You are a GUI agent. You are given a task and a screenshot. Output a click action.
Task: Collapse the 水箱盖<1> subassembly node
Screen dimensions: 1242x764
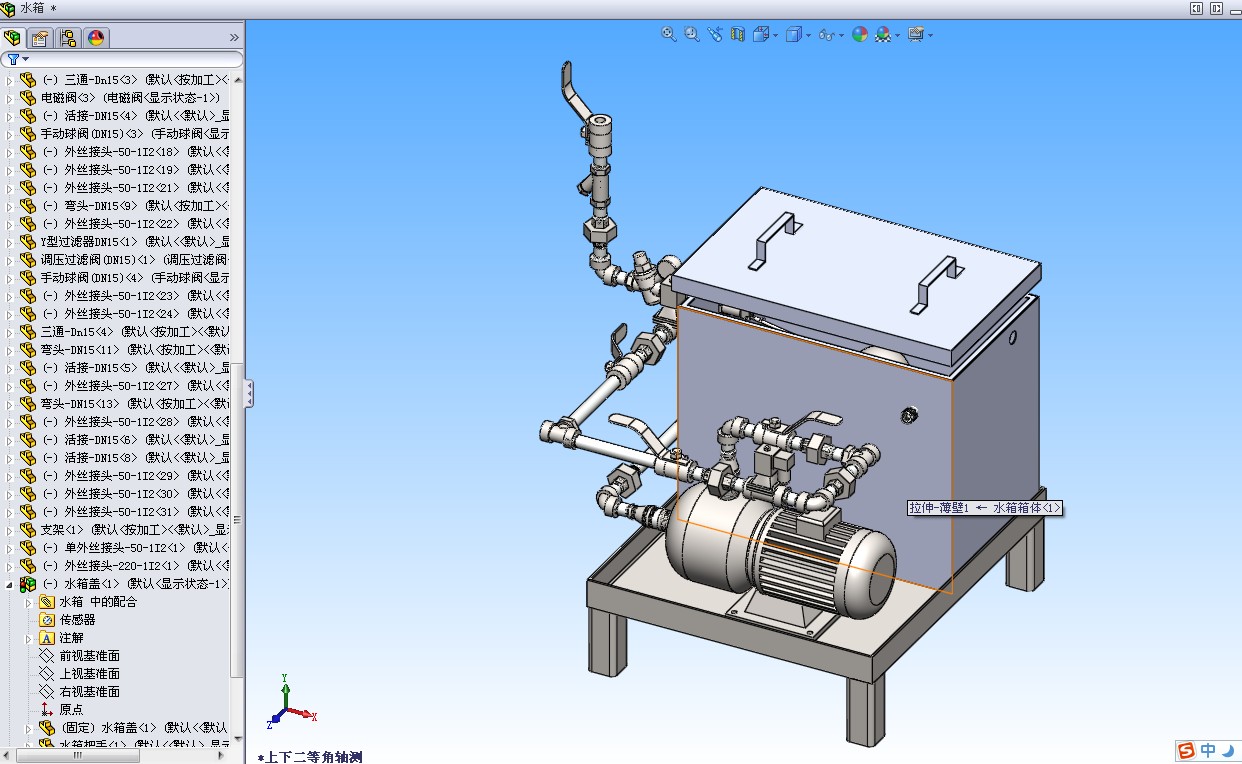click(x=11, y=584)
